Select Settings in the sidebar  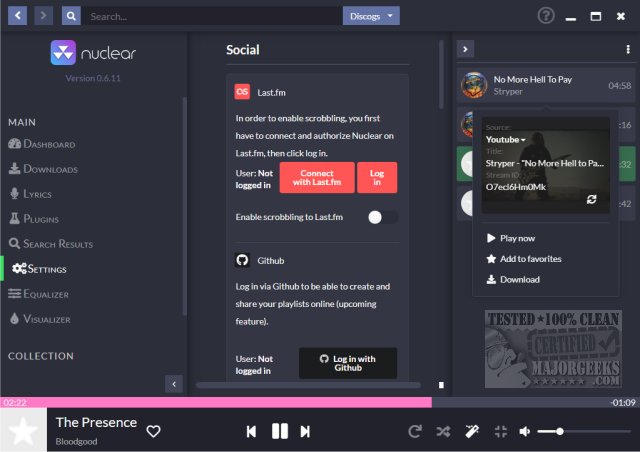click(39, 269)
